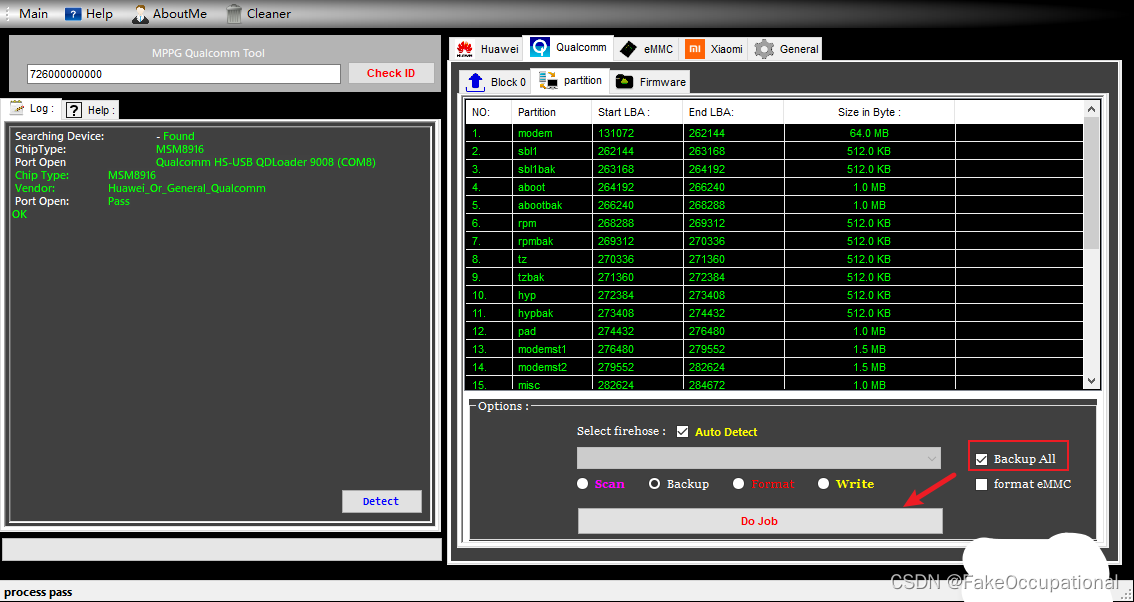Click the process pass status bar text
This screenshot has width=1134, height=602.
(x=38, y=592)
